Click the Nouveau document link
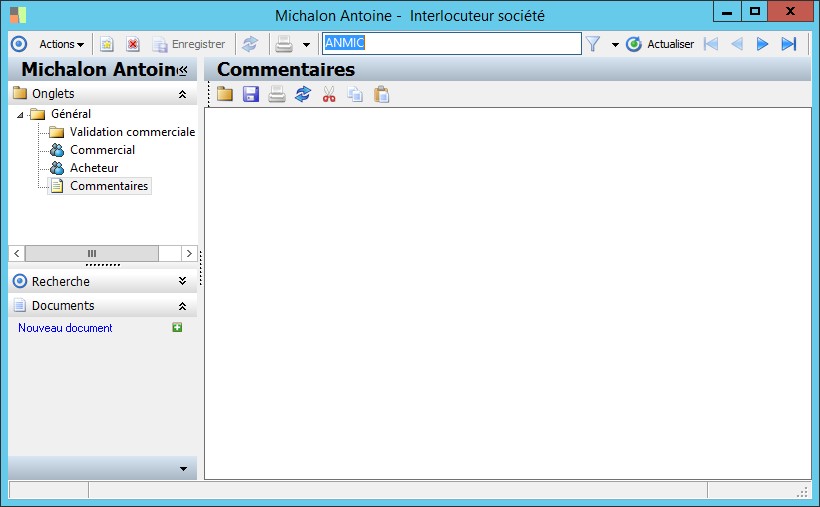The height and width of the screenshot is (507, 820). pos(65,328)
